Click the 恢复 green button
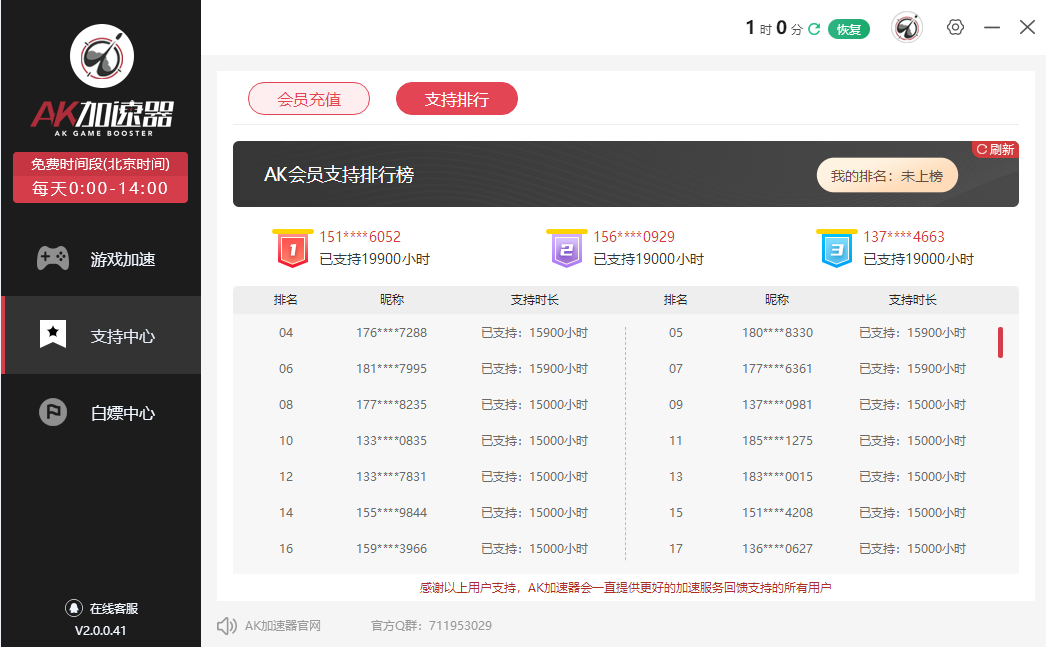The image size is (1046, 647). tap(849, 29)
